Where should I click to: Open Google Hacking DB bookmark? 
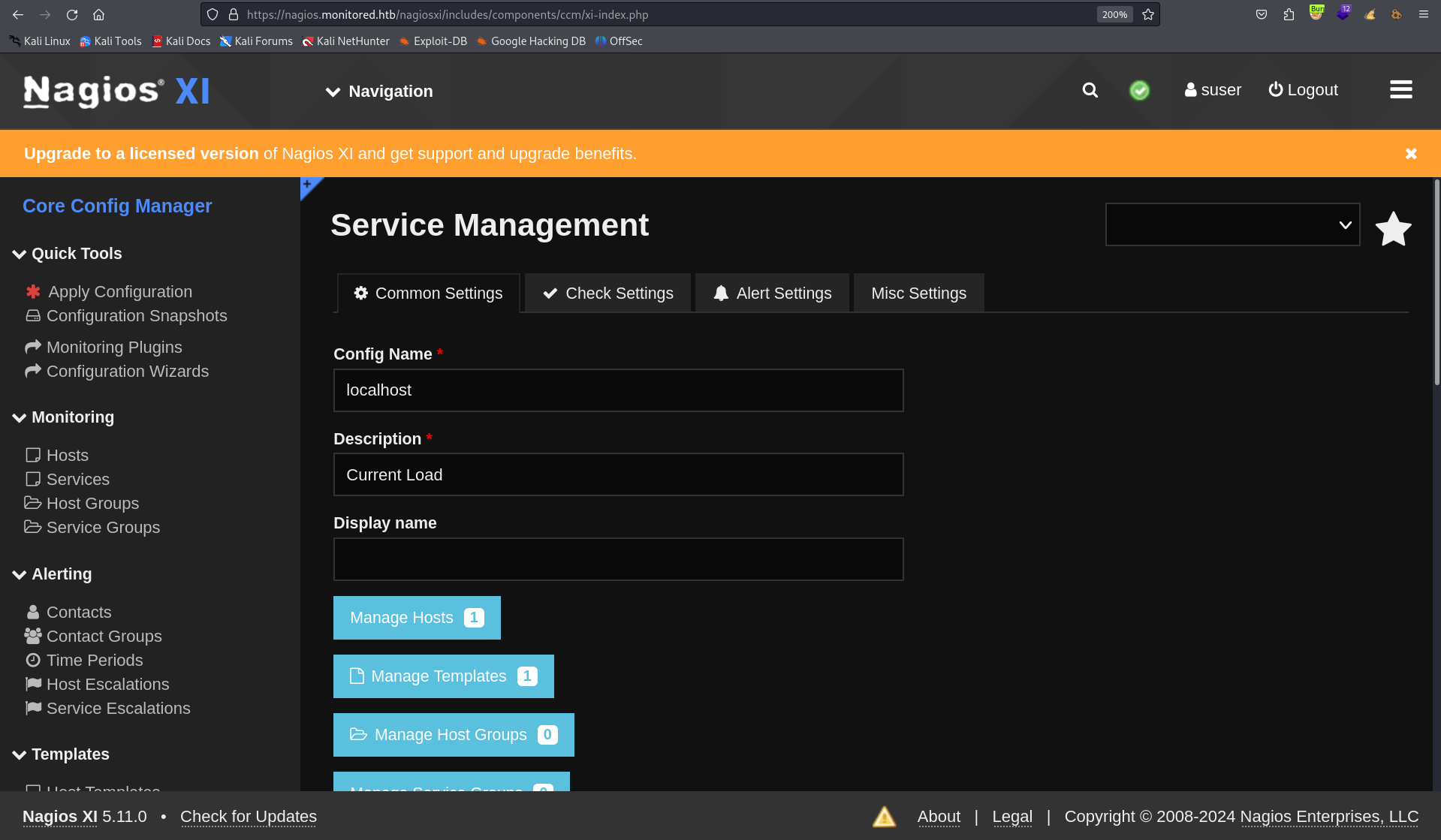click(531, 41)
